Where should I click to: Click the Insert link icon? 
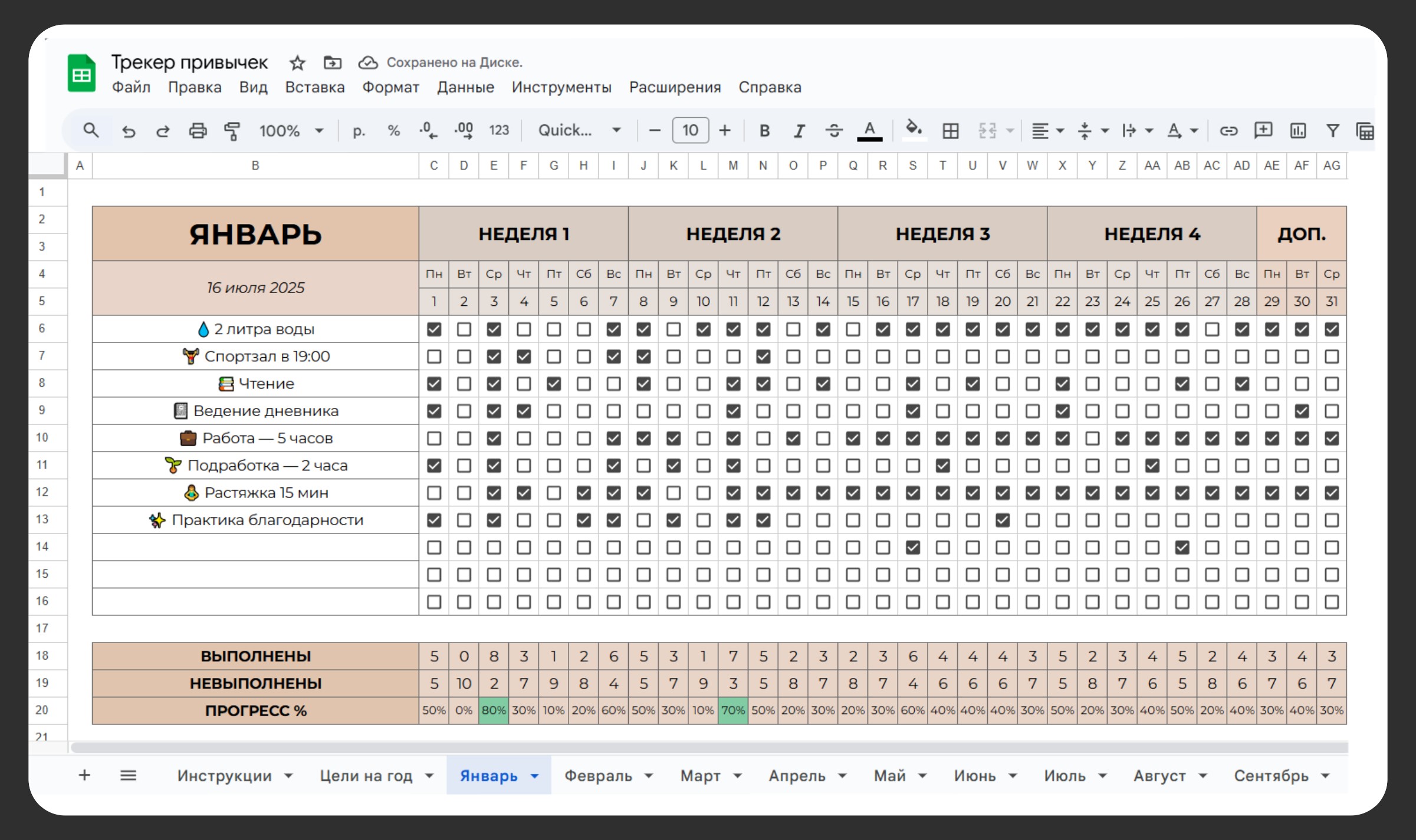click(x=1228, y=131)
